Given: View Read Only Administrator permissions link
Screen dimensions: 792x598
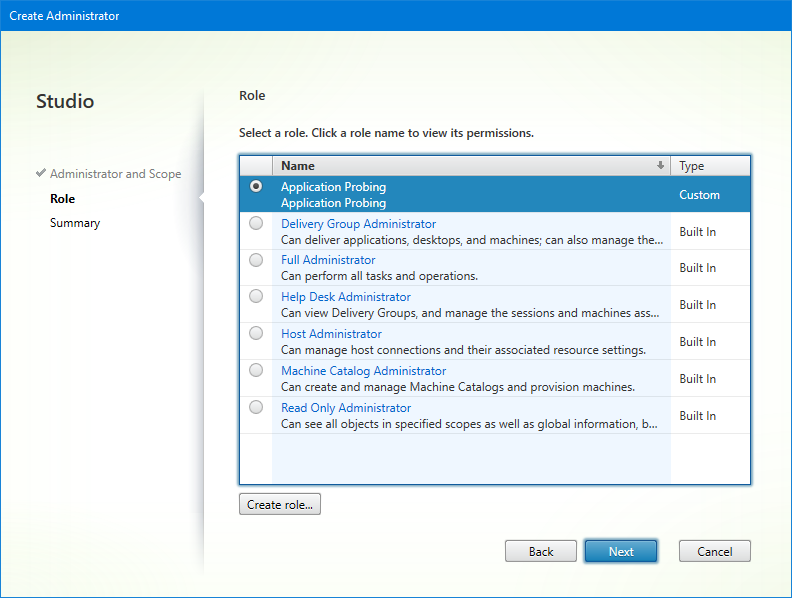Looking at the screenshot, I should (345, 408).
